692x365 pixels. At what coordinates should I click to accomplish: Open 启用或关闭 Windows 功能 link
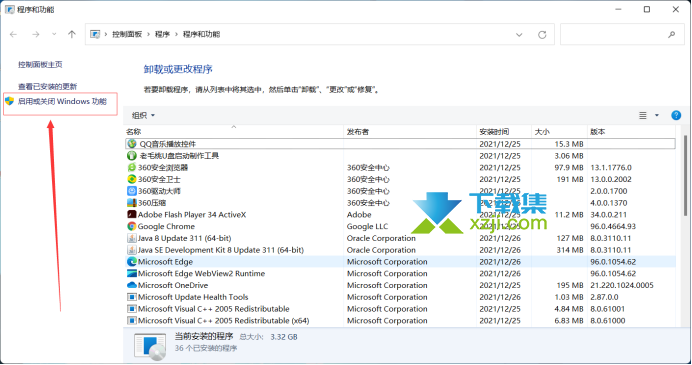pos(62,102)
